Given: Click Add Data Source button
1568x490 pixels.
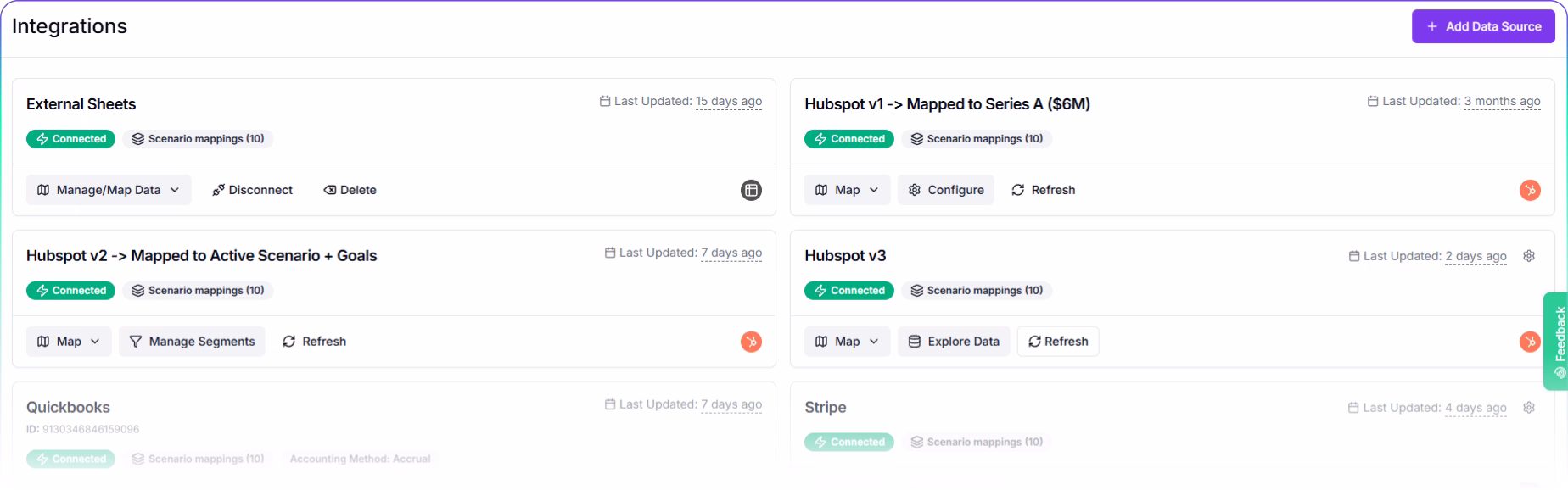Looking at the screenshot, I should (x=1483, y=26).
